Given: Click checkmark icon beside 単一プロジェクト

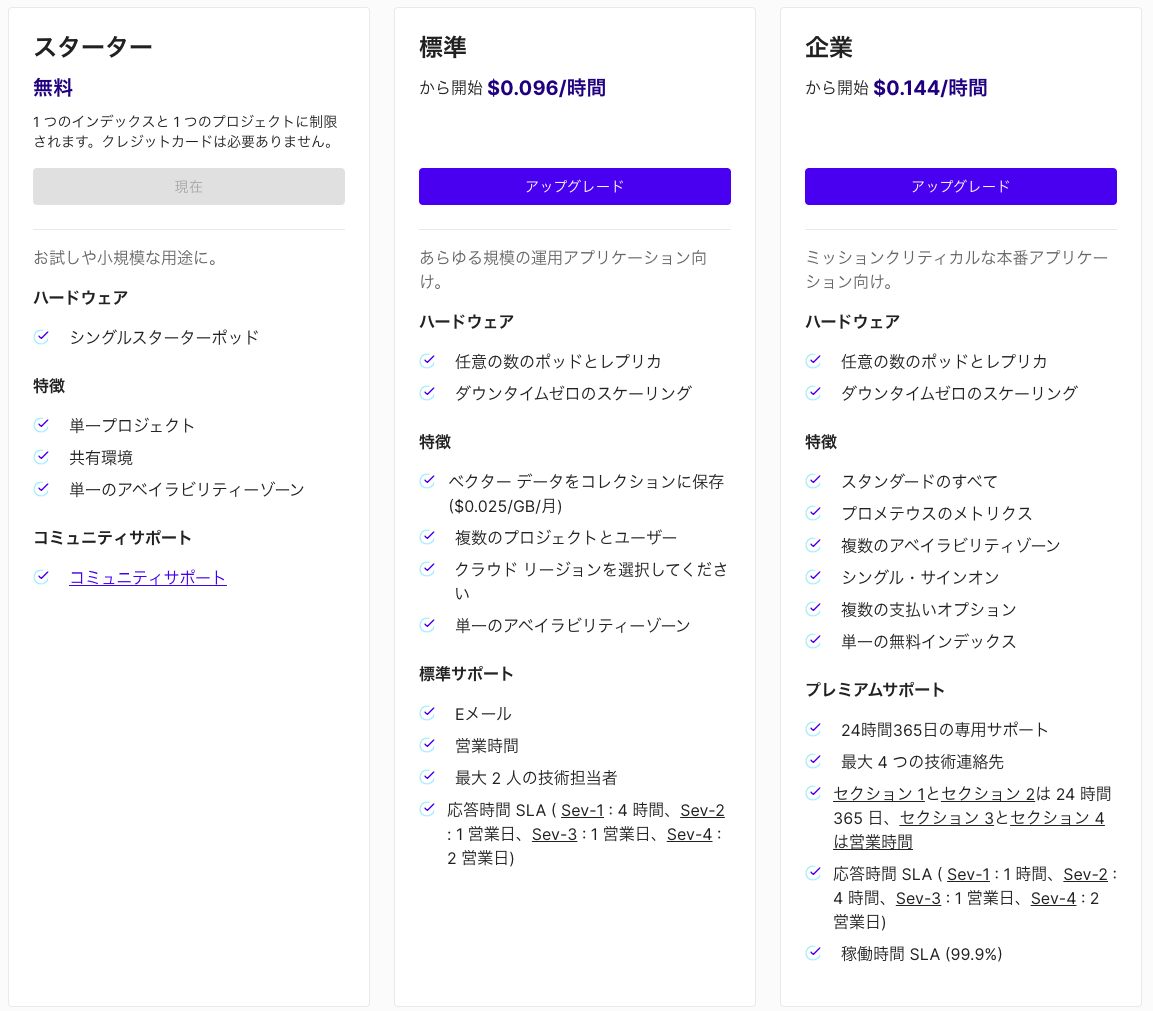Looking at the screenshot, I should point(42,424).
